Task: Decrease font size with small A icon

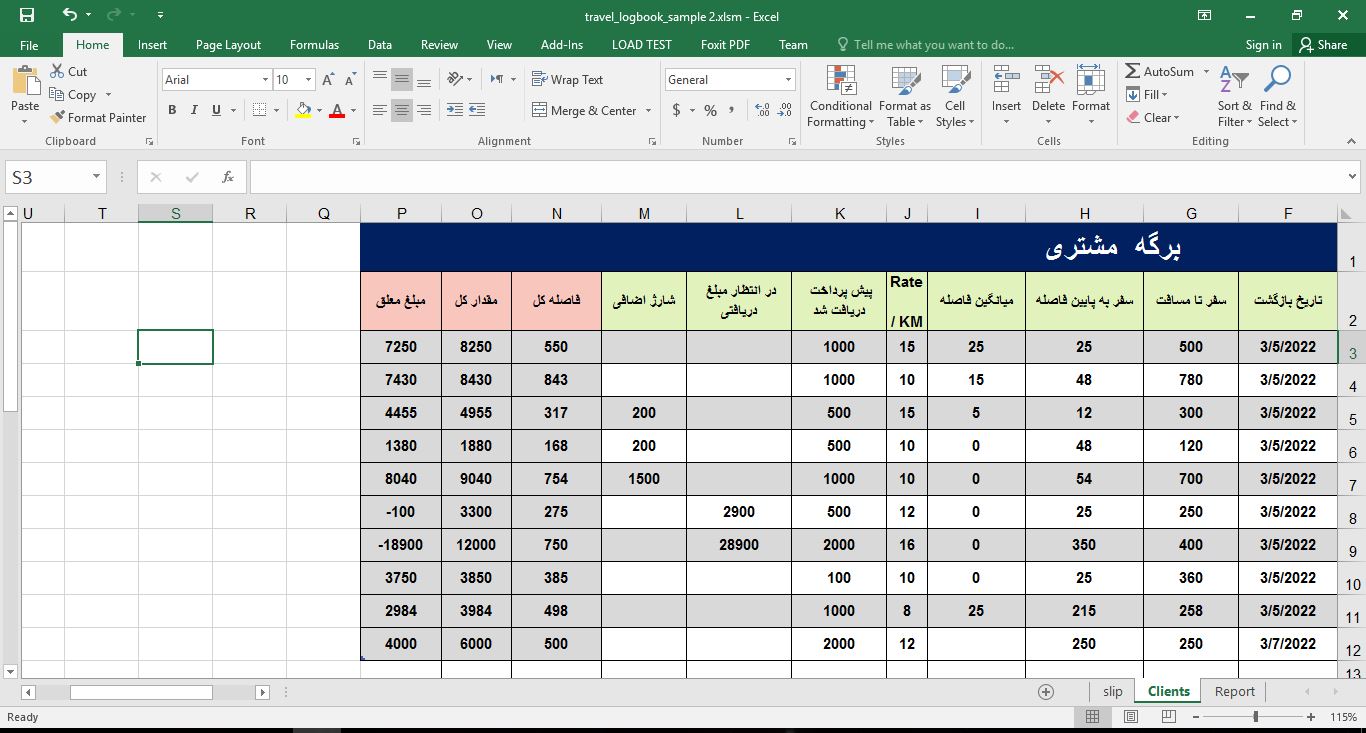Action: [x=350, y=80]
